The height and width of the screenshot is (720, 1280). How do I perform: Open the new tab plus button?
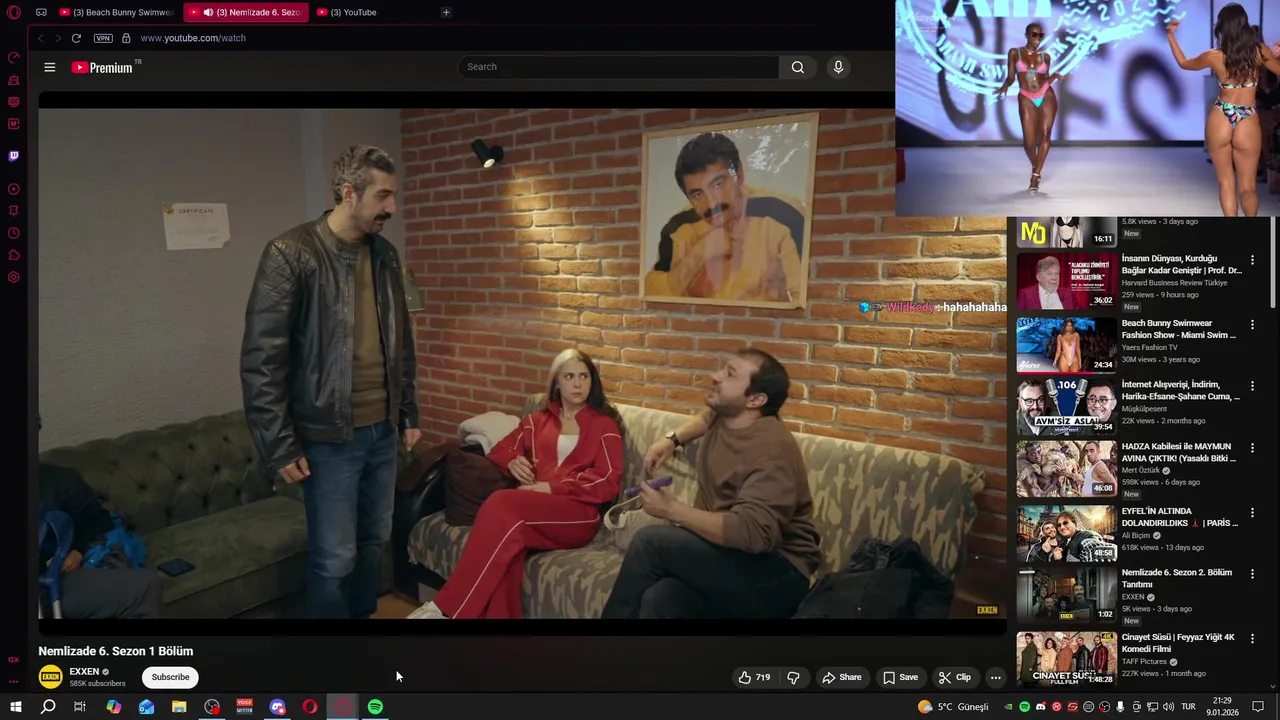tap(446, 12)
